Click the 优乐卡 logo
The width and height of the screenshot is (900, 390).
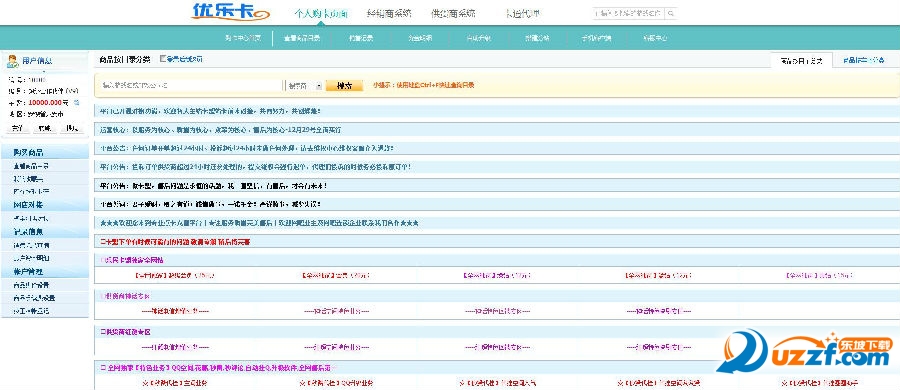(230, 11)
